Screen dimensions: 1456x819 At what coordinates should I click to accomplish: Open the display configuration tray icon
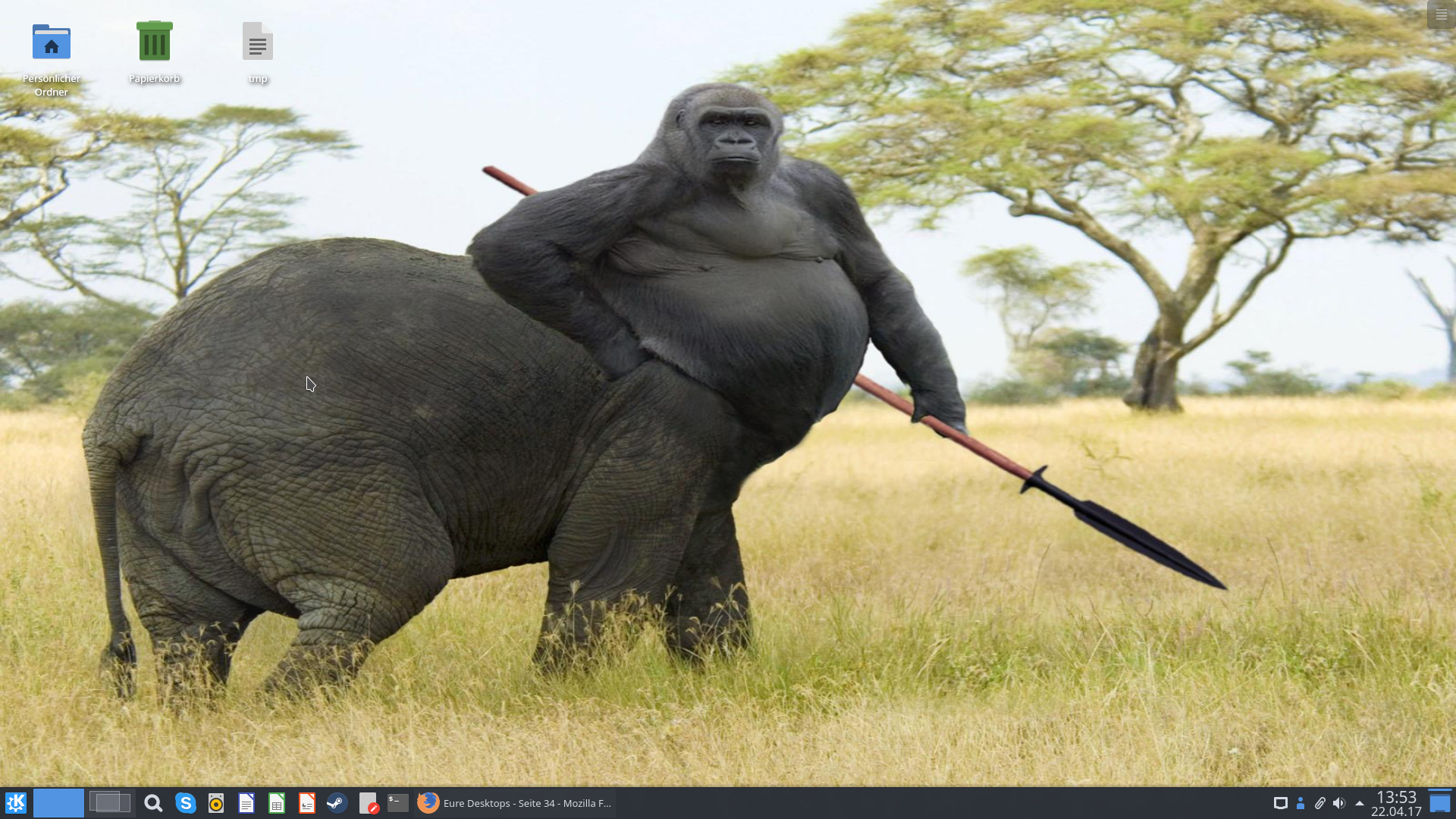pos(1280,803)
